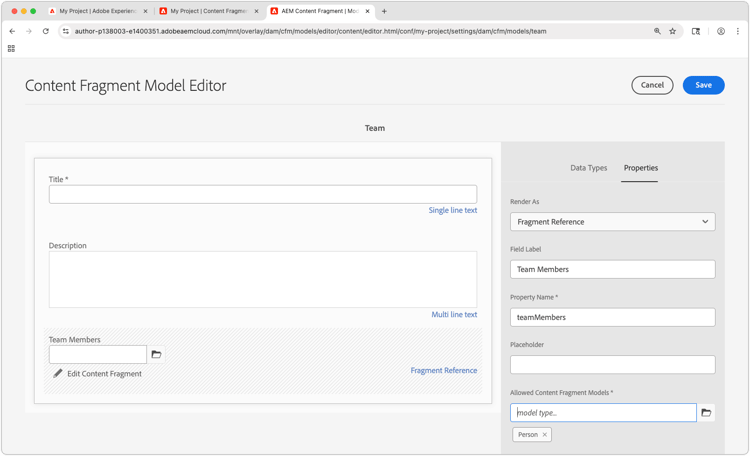Remove the Person model tag
This screenshot has width=750, height=456.
point(545,435)
